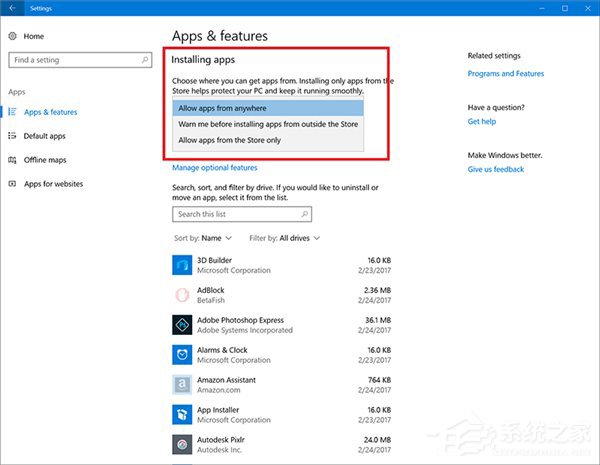Go back using the Settings back arrow
Viewport: 600px width, 465px height.
(12, 8)
